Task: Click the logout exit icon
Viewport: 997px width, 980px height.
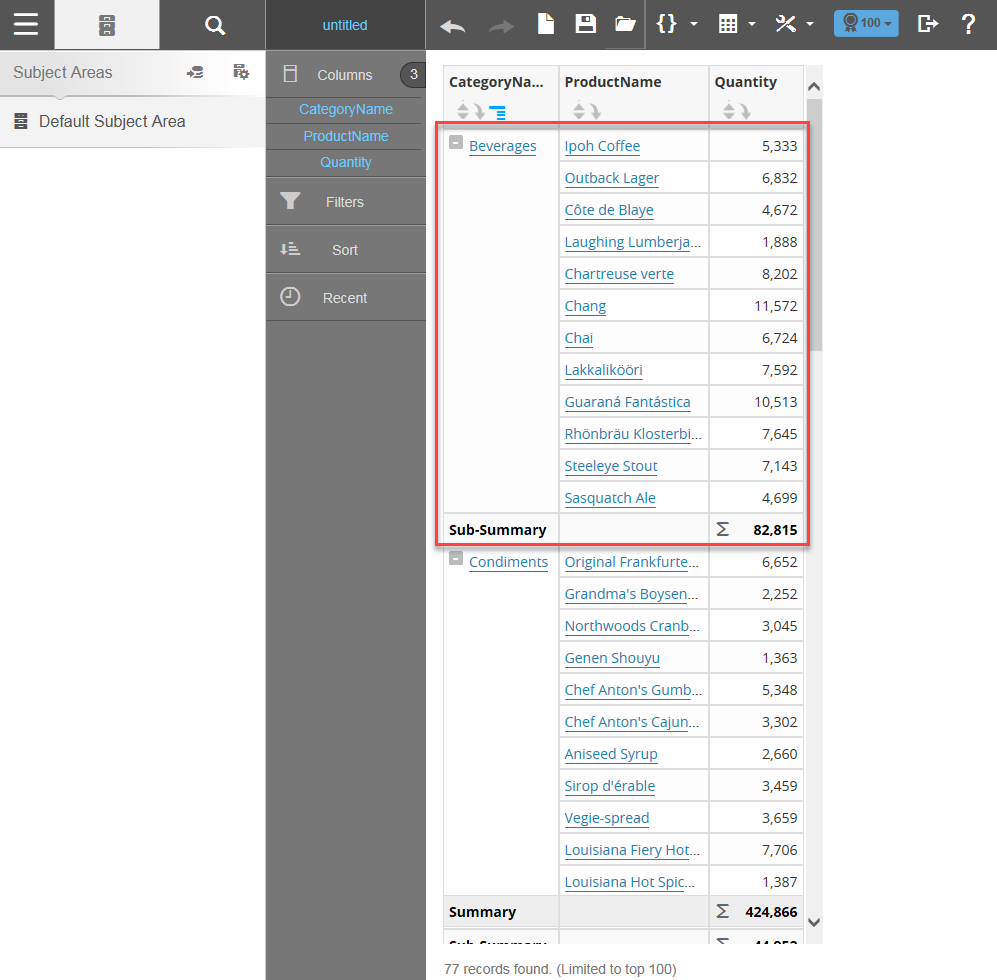Action: (928, 25)
